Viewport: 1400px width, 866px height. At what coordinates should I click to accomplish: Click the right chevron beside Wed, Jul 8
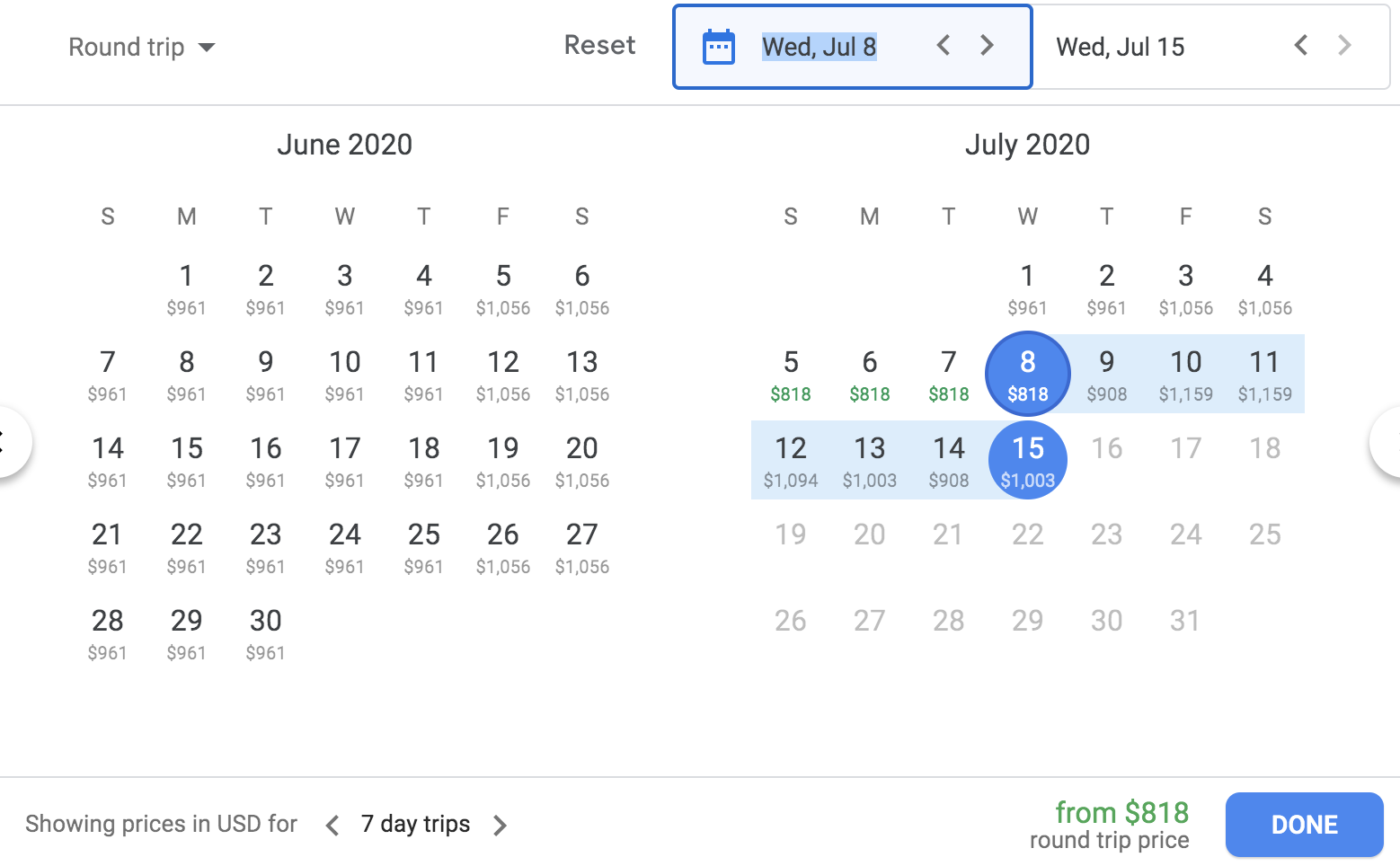987,45
